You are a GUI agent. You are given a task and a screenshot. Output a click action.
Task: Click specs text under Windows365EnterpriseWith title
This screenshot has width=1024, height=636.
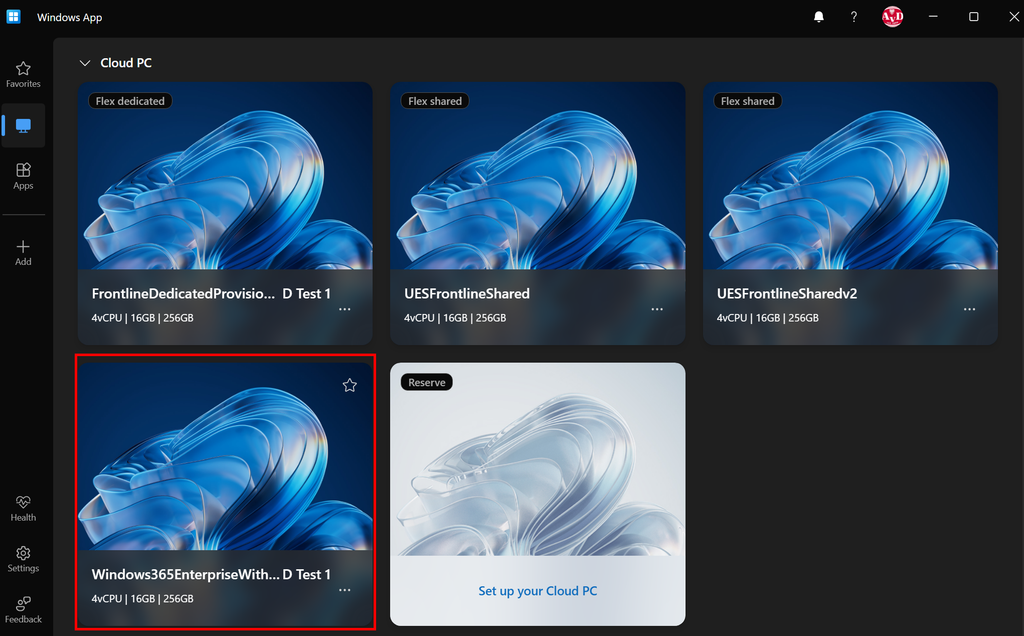(142, 599)
